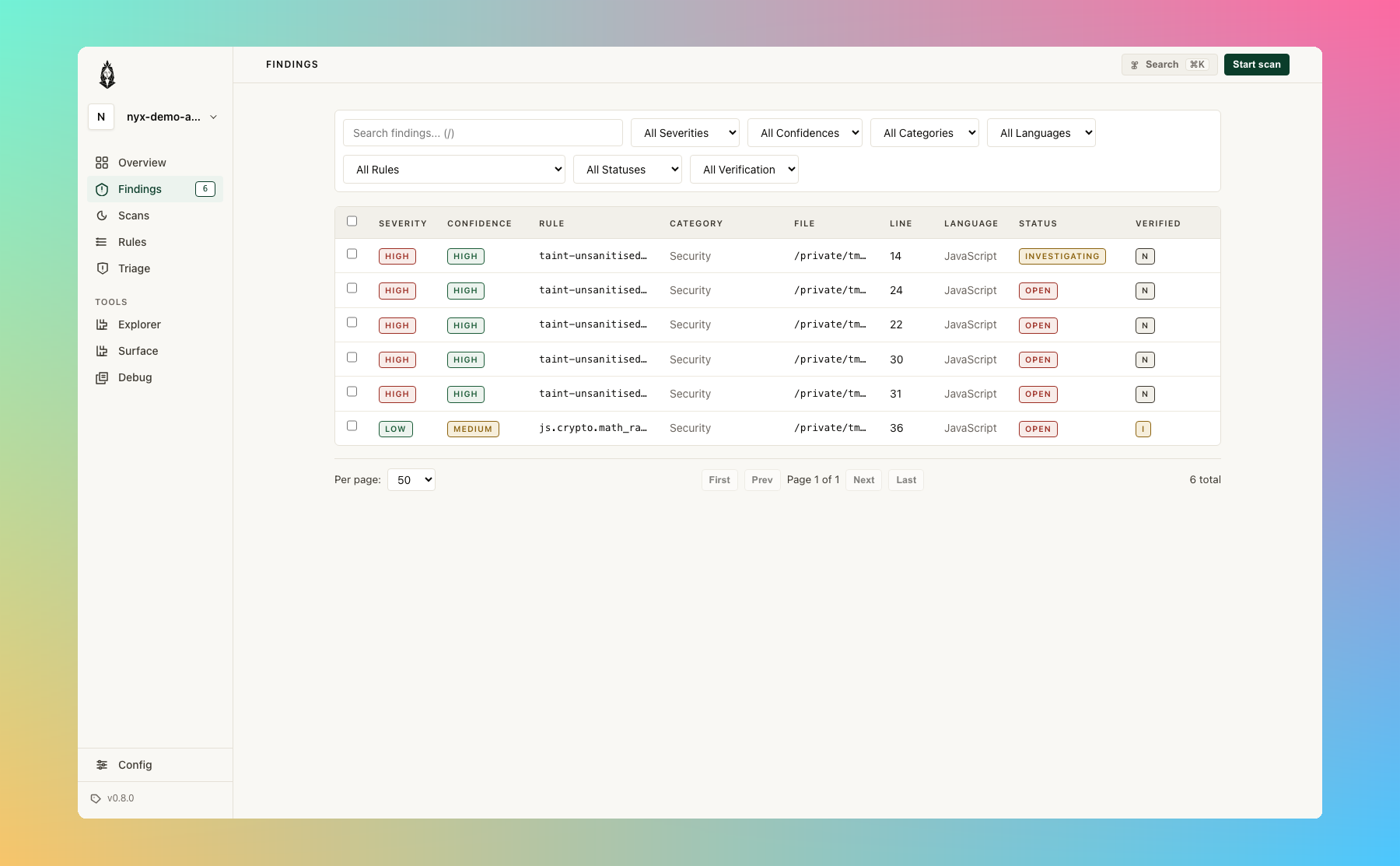The width and height of the screenshot is (1400, 866).
Task: Click the I verified badge on line 36 row
Action: click(1143, 429)
